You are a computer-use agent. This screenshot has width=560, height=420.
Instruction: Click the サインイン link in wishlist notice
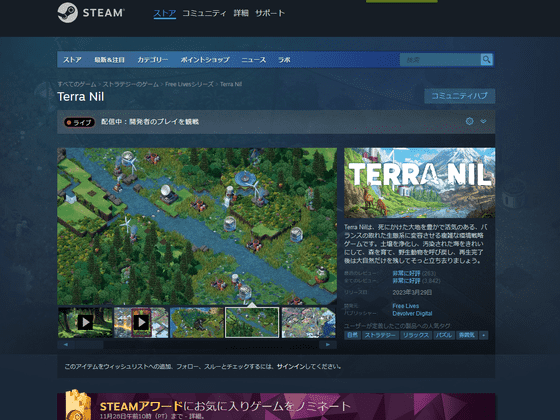[x=291, y=366]
